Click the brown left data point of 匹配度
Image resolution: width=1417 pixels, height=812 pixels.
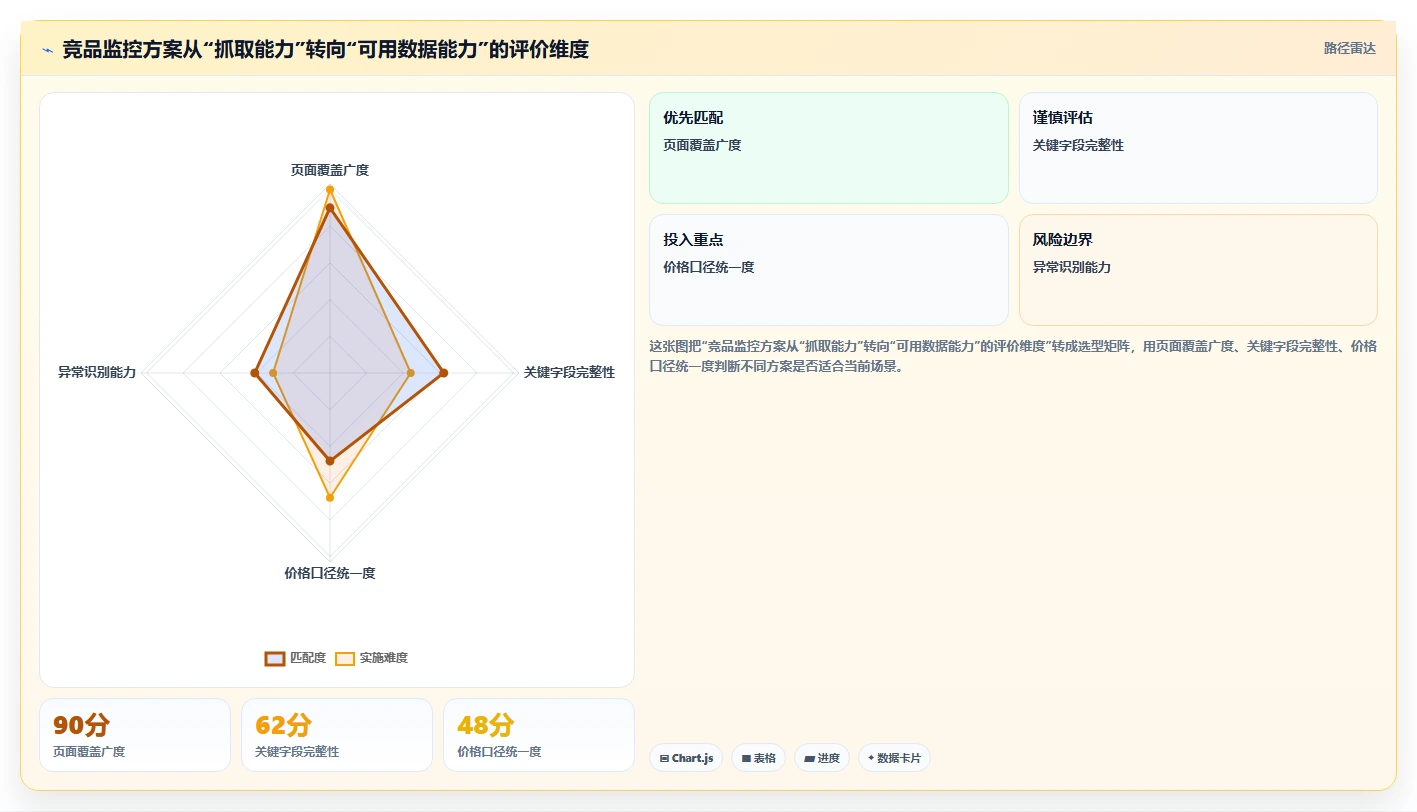coord(254,373)
